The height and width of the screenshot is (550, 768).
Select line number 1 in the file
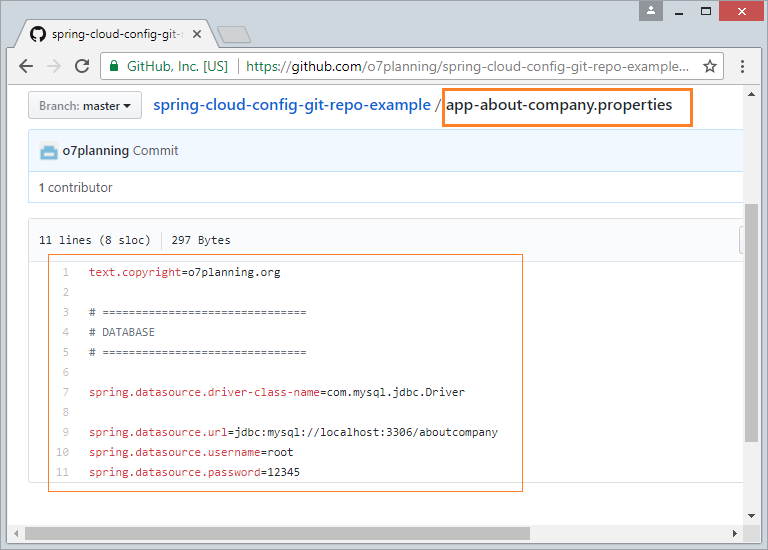(x=66, y=272)
